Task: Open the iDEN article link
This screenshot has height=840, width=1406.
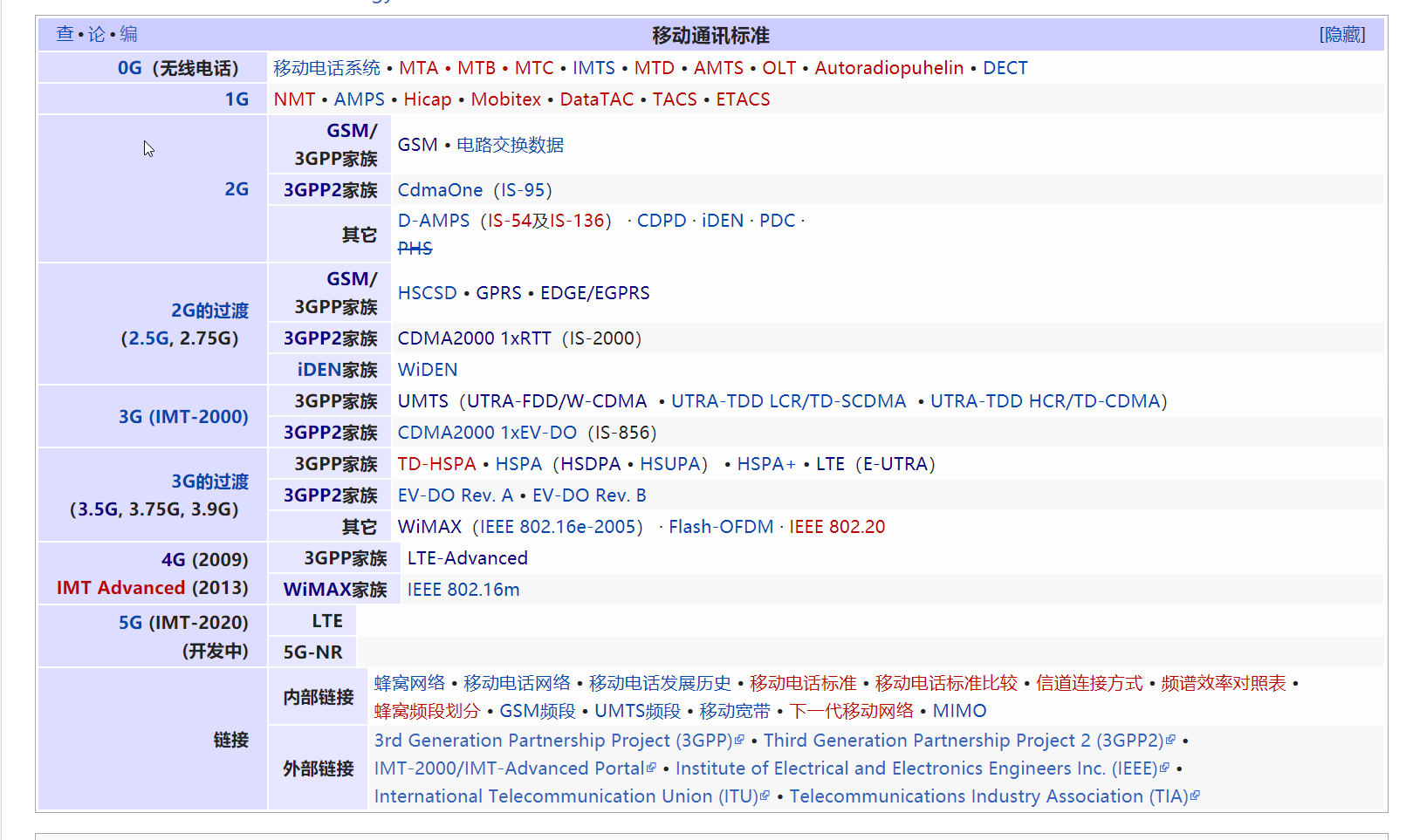Action: coord(722,220)
